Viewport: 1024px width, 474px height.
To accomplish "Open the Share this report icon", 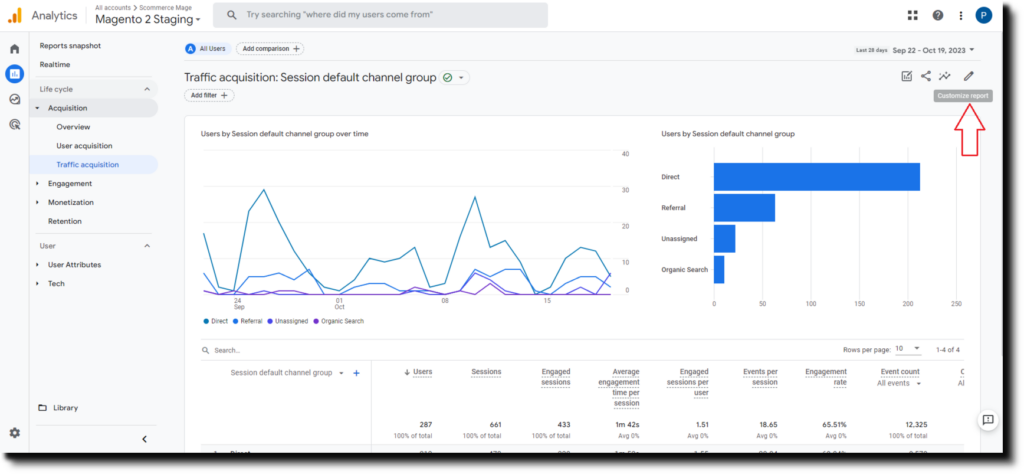I will click(926, 76).
